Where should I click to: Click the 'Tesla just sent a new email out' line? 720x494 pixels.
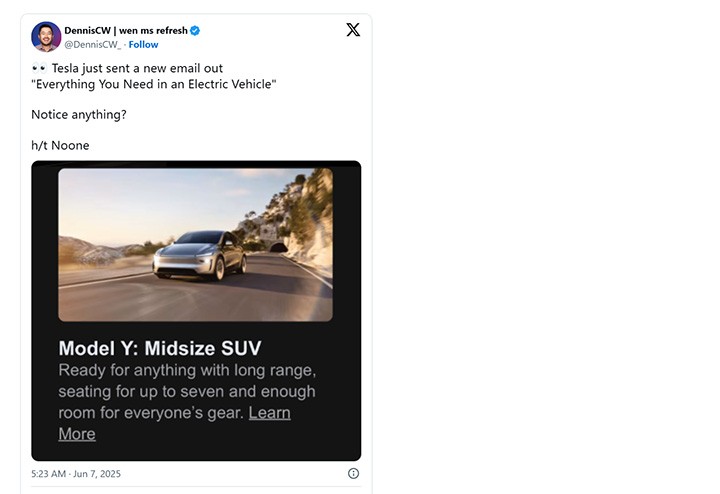(137, 68)
